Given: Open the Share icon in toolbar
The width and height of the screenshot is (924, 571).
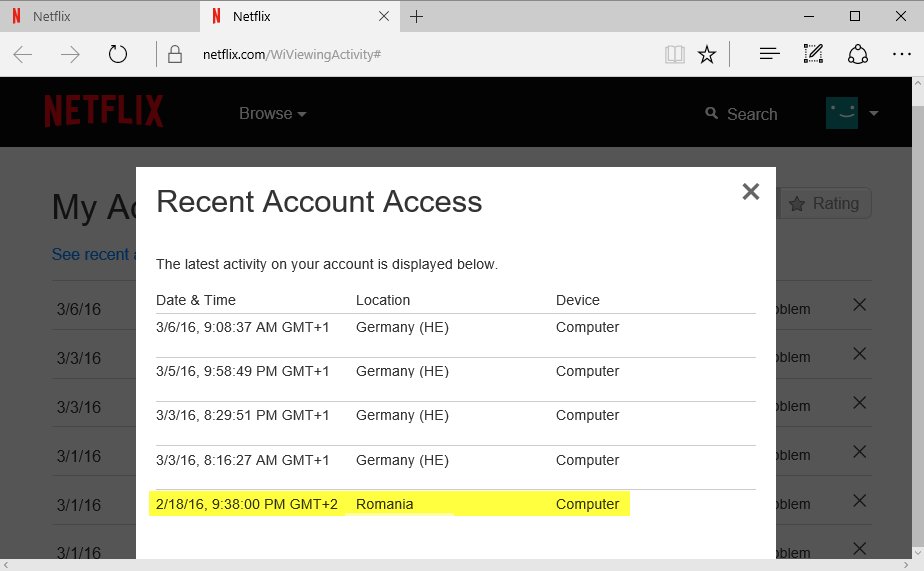Looking at the screenshot, I should (x=857, y=54).
